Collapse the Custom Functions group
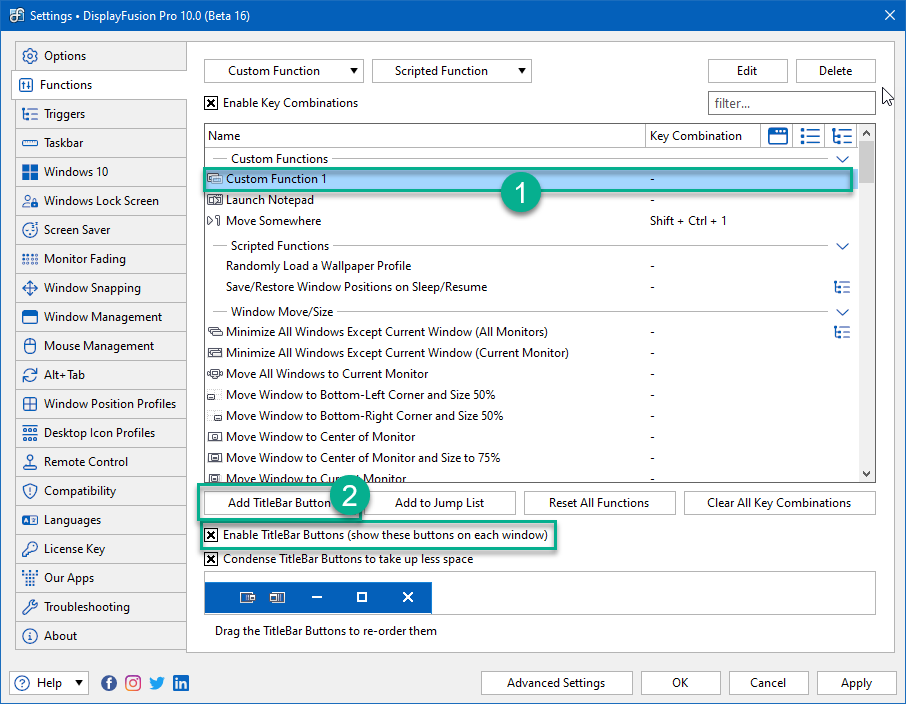The height and width of the screenshot is (704, 906). [x=842, y=159]
